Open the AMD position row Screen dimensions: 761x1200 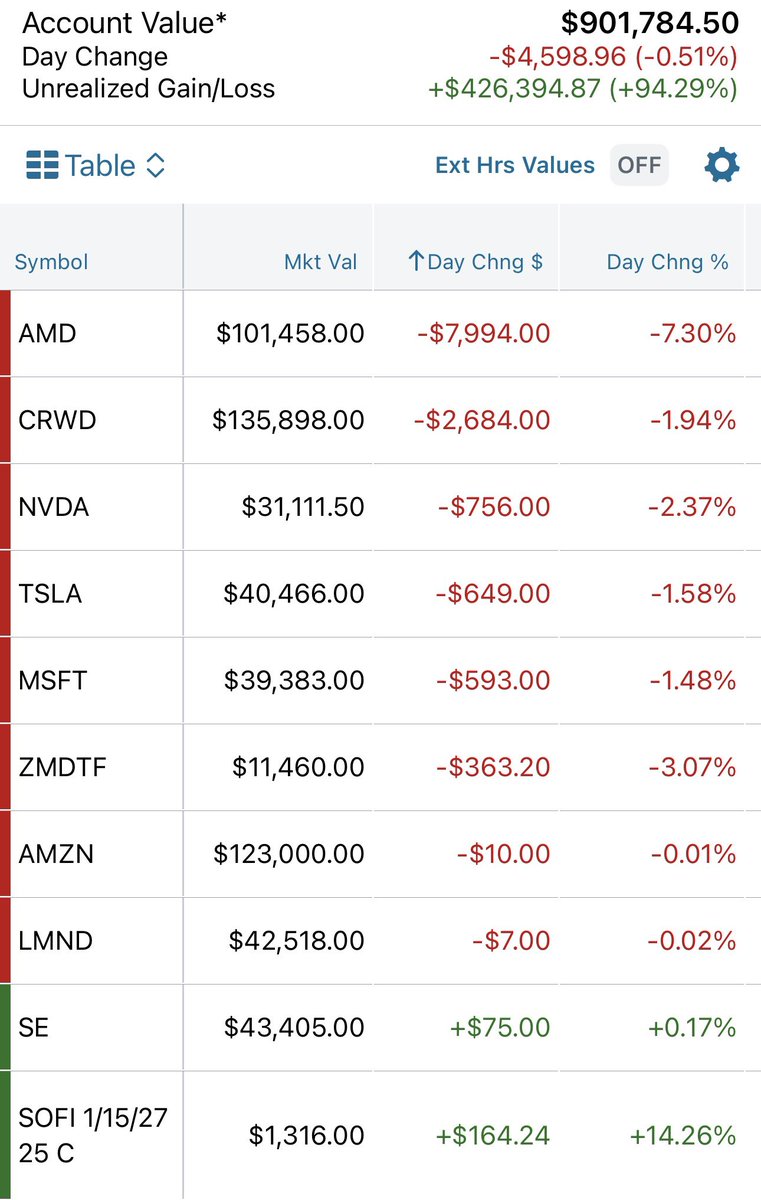click(x=380, y=334)
